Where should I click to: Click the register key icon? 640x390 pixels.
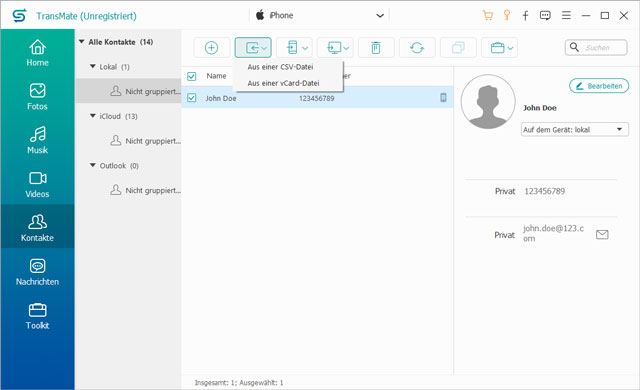click(x=507, y=16)
